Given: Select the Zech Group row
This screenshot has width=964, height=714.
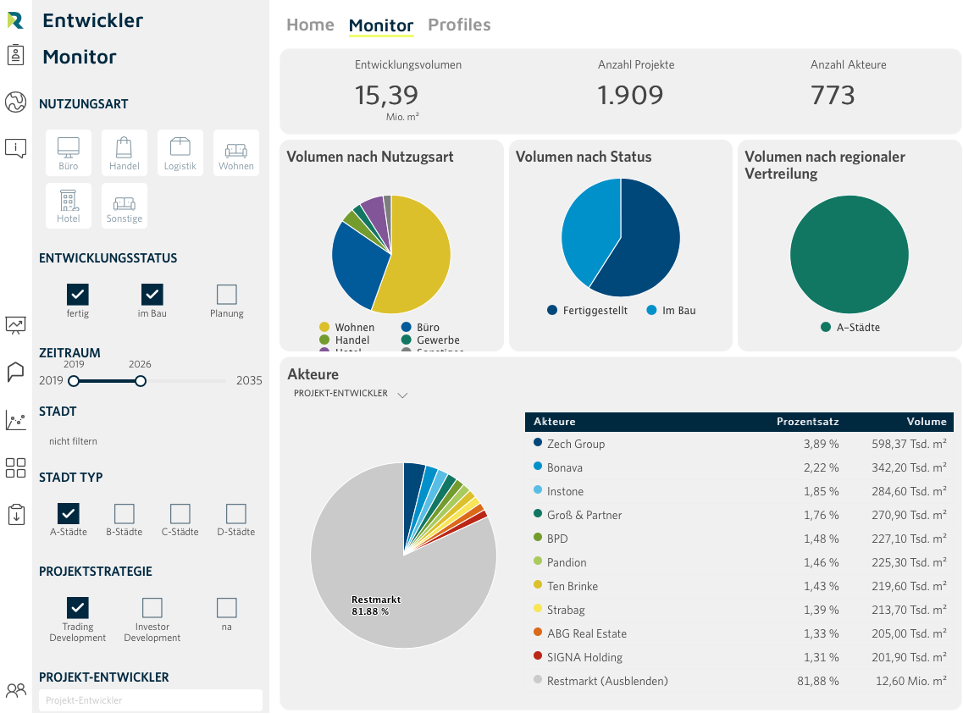Looking at the screenshot, I should [740, 444].
